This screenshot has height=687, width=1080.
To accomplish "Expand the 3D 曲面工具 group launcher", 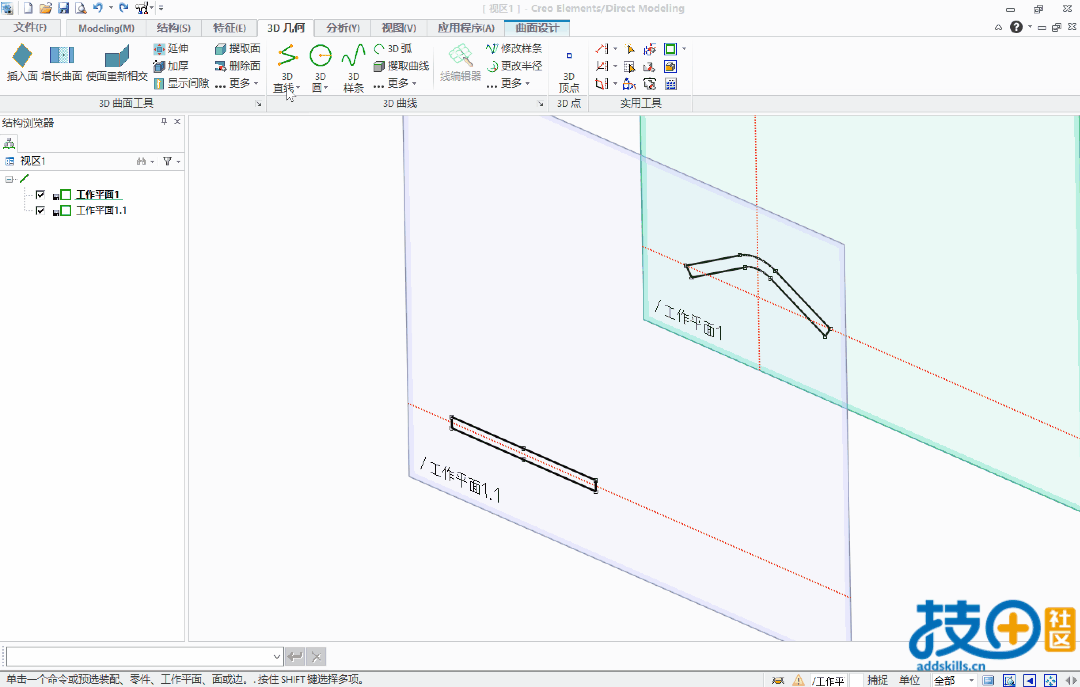I will pos(258,104).
